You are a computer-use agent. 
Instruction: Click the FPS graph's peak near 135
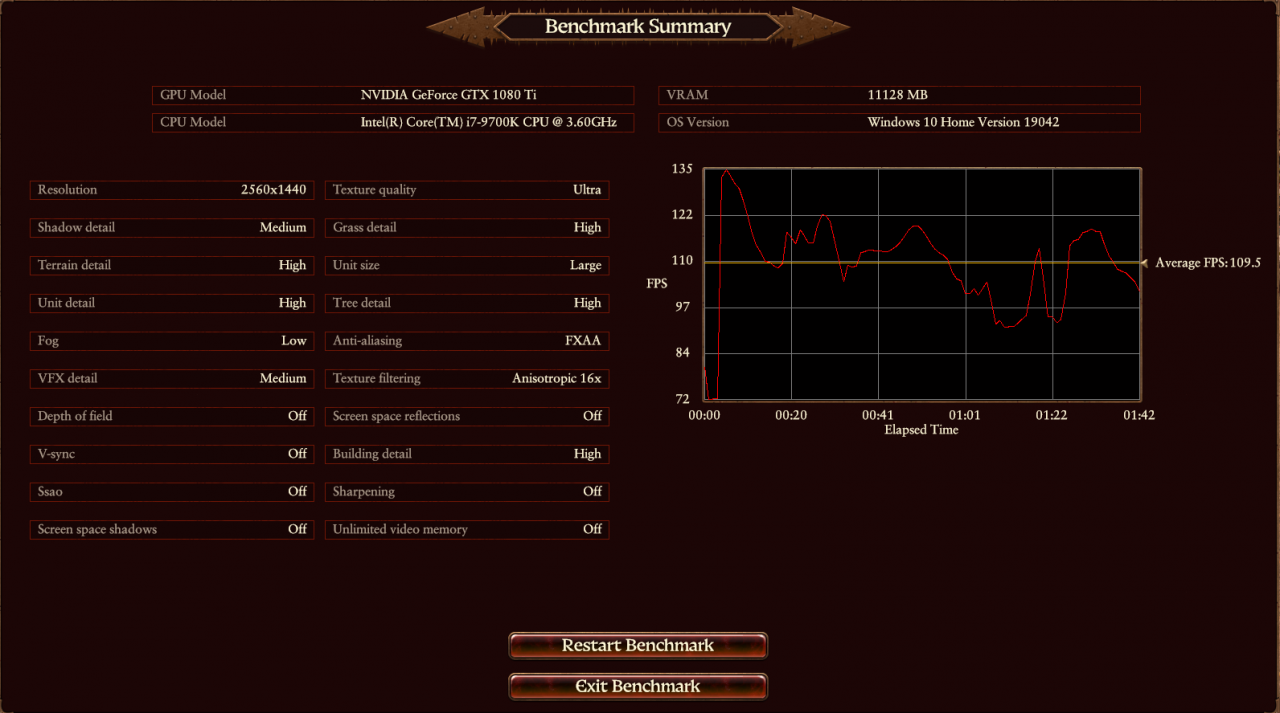coord(726,171)
